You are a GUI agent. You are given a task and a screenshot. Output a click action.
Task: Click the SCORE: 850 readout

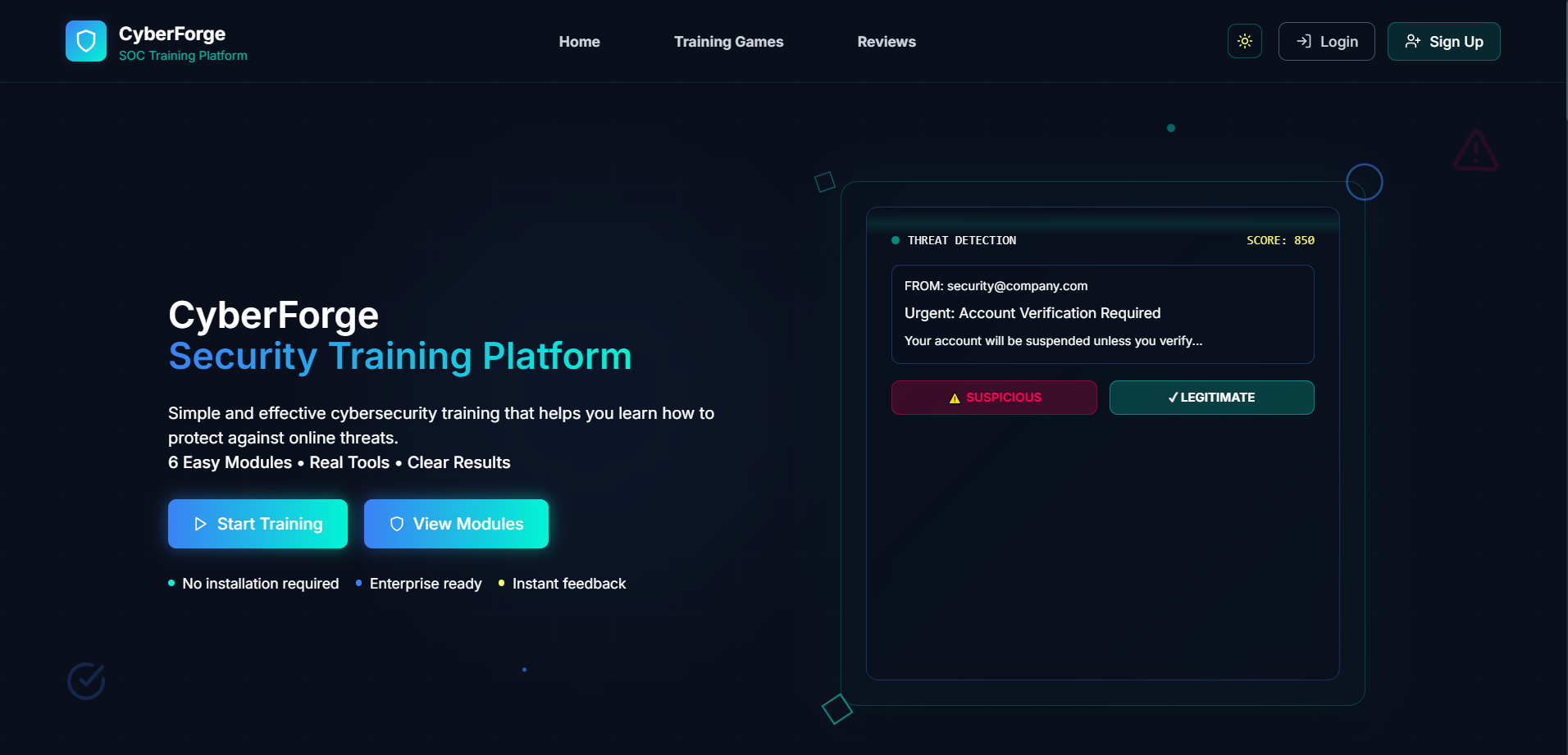(x=1279, y=240)
